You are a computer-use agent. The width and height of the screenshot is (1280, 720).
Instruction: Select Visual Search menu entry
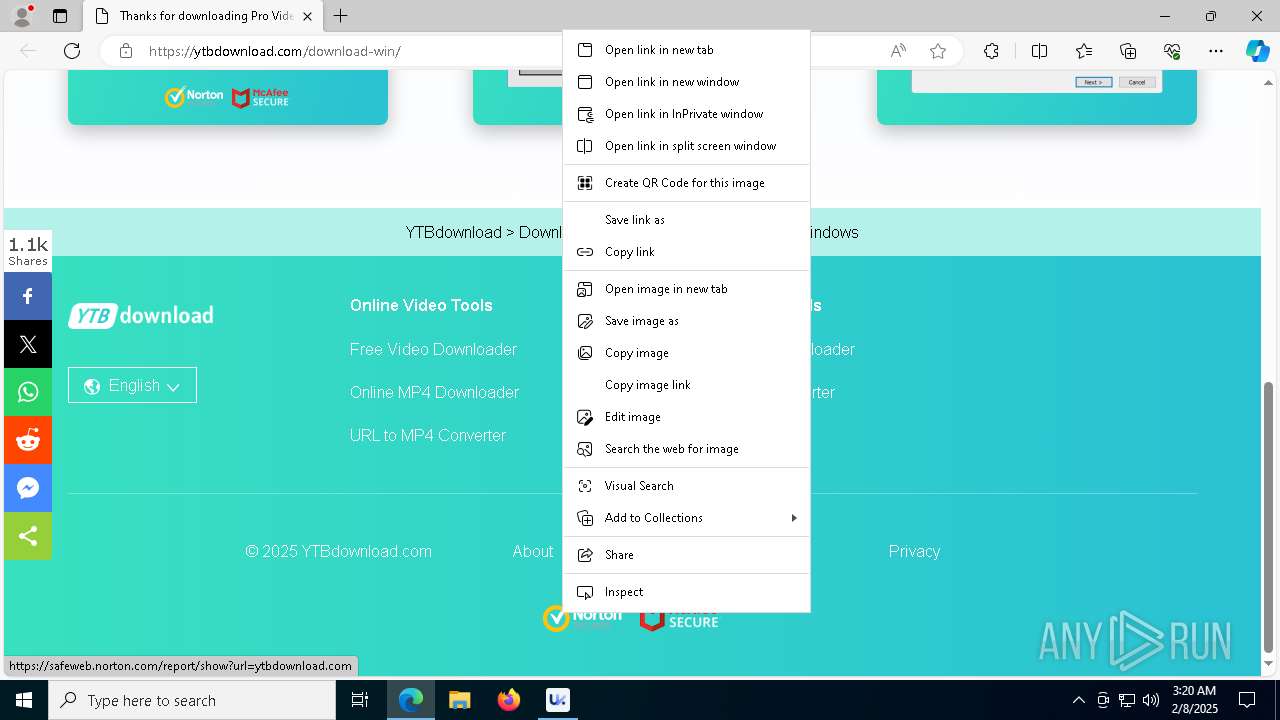click(687, 486)
